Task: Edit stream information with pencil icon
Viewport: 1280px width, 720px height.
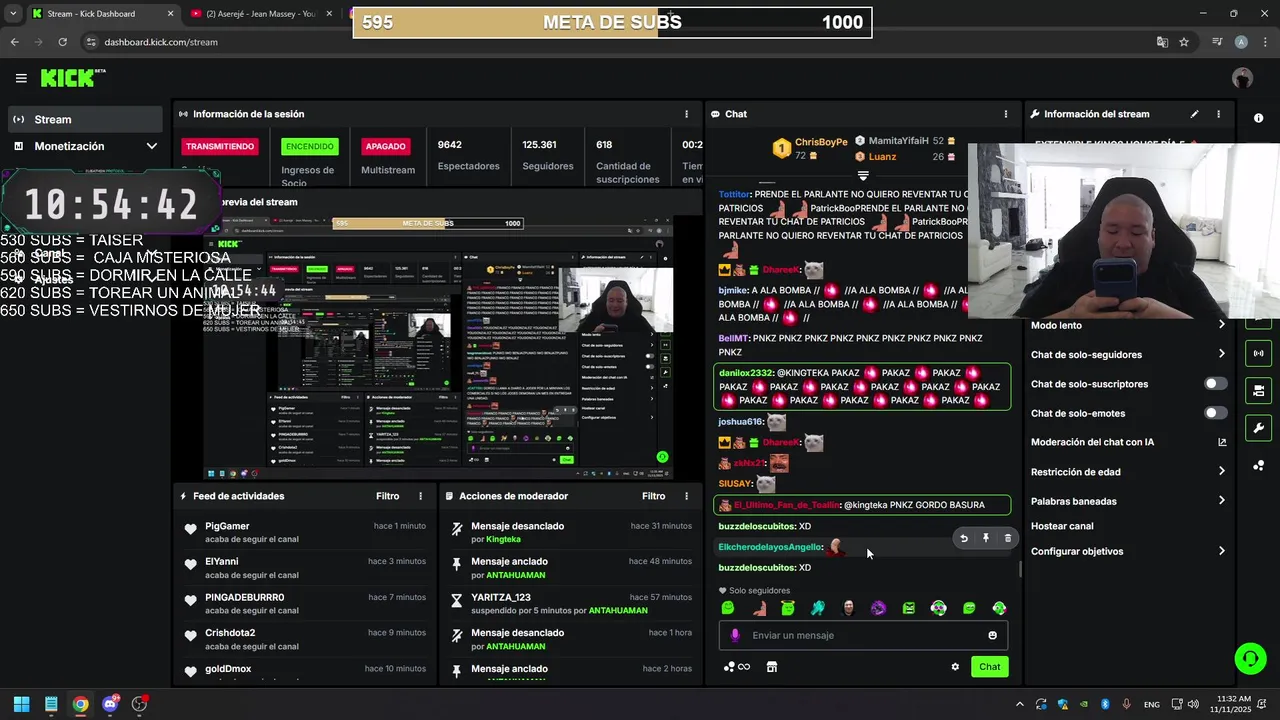Action: coord(1194,114)
